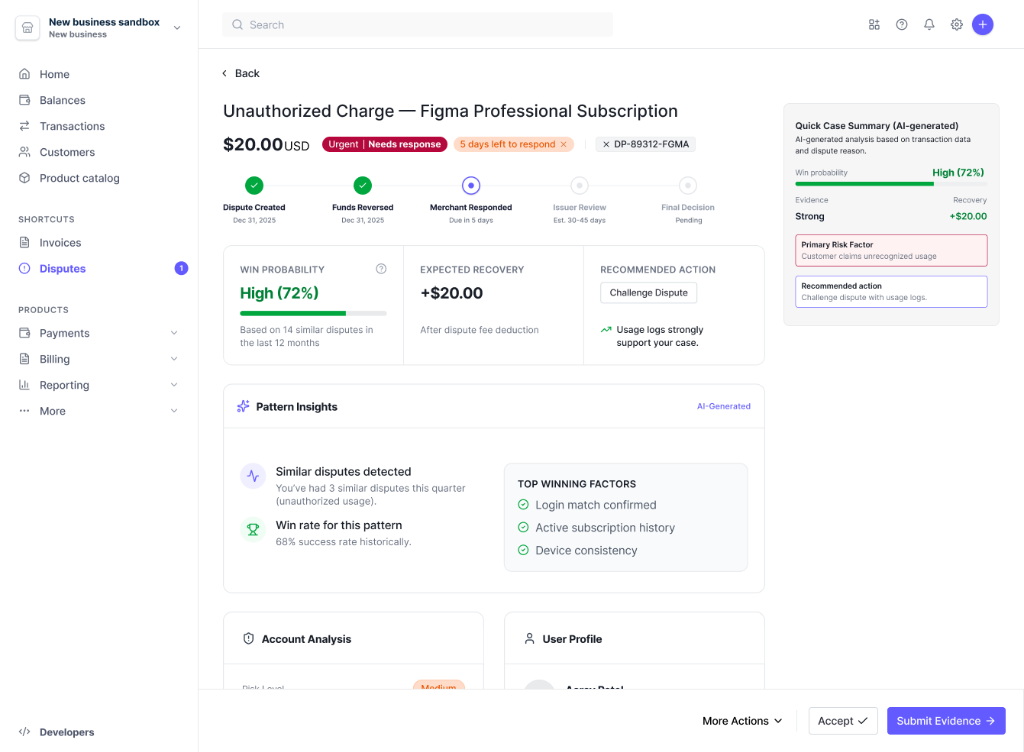The height and width of the screenshot is (752, 1024).
Task: Click inside the Search field
Action: [x=420, y=25]
